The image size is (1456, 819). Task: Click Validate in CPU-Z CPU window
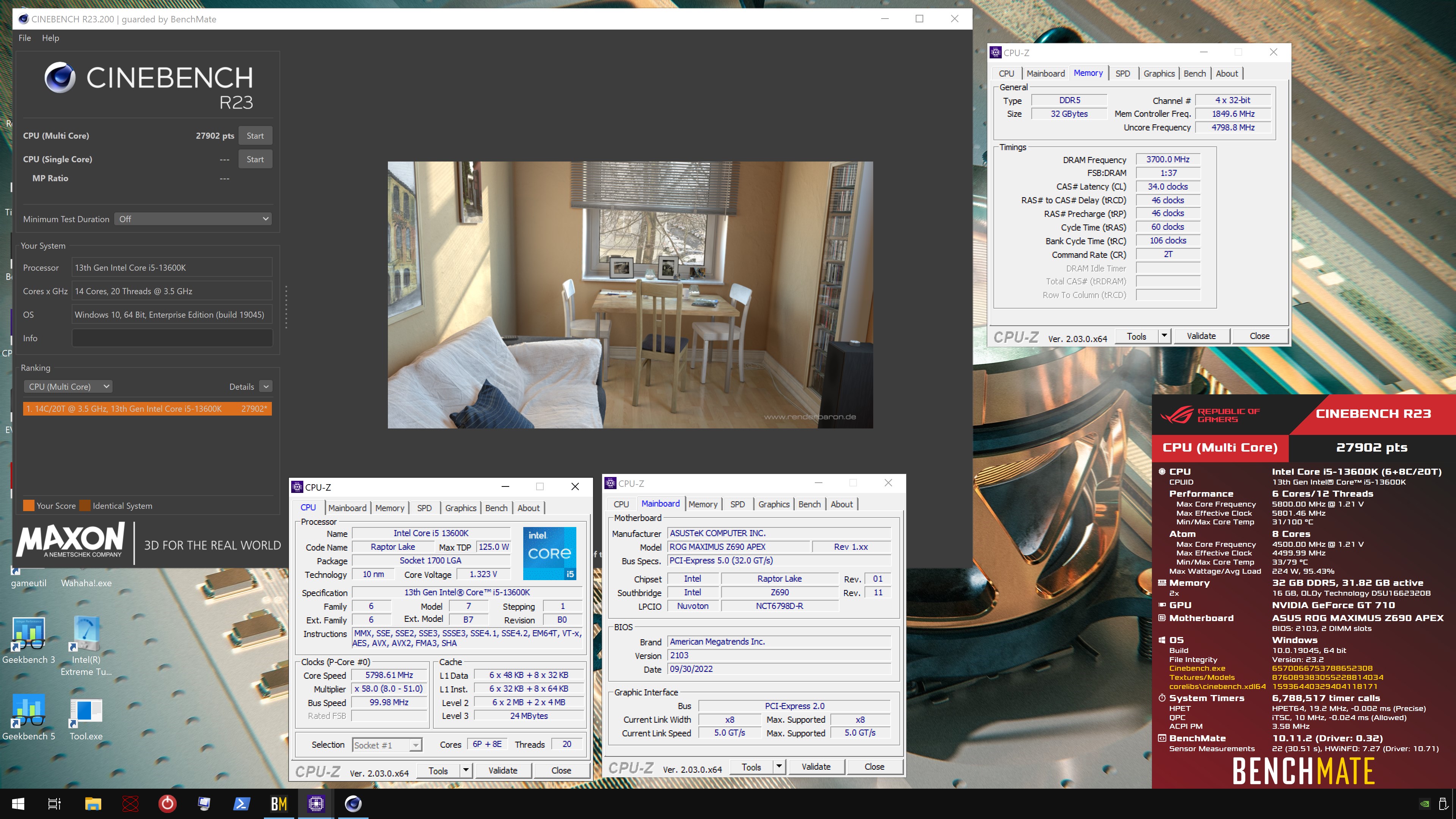click(502, 770)
